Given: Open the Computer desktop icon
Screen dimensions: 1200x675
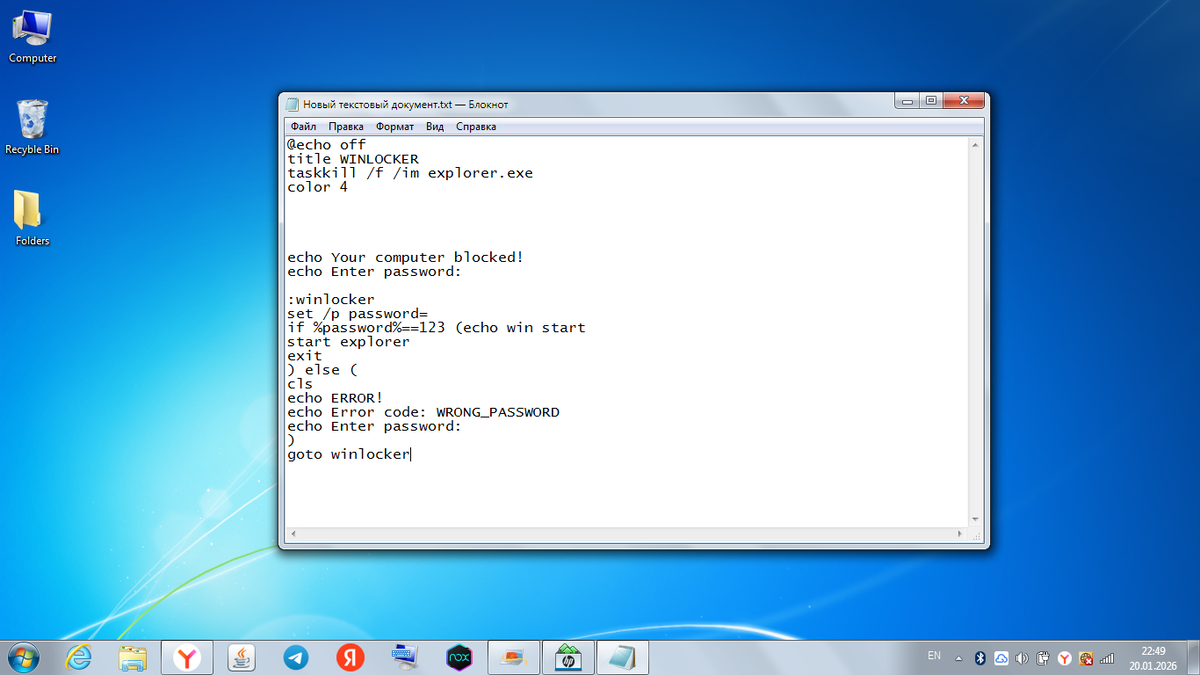Looking at the screenshot, I should (x=32, y=35).
